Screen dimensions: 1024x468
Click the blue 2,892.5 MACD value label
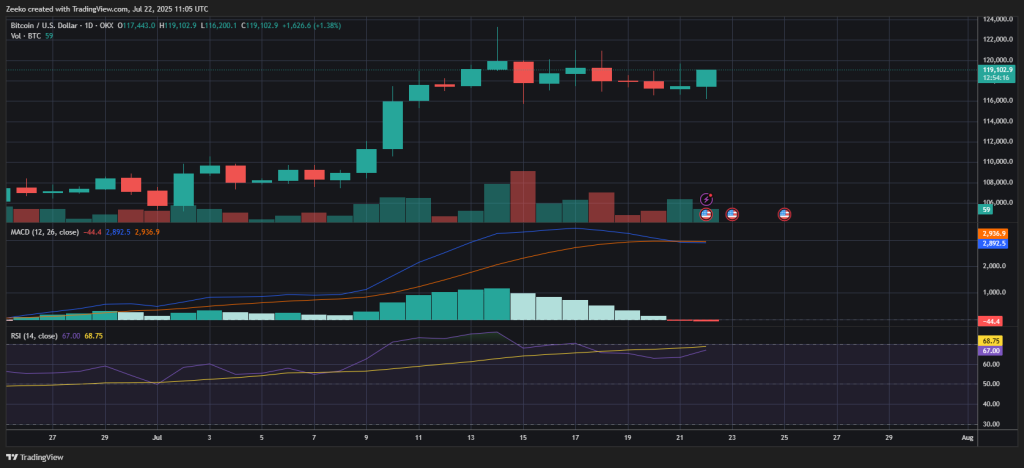(x=996, y=243)
